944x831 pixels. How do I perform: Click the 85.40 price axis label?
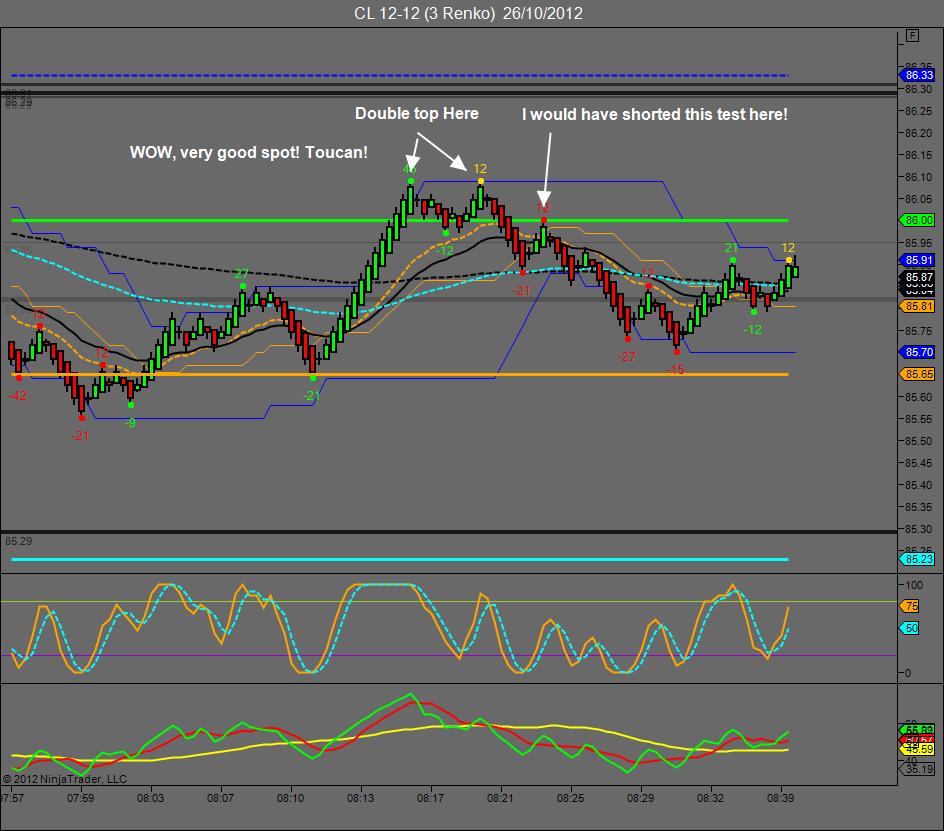[x=918, y=485]
